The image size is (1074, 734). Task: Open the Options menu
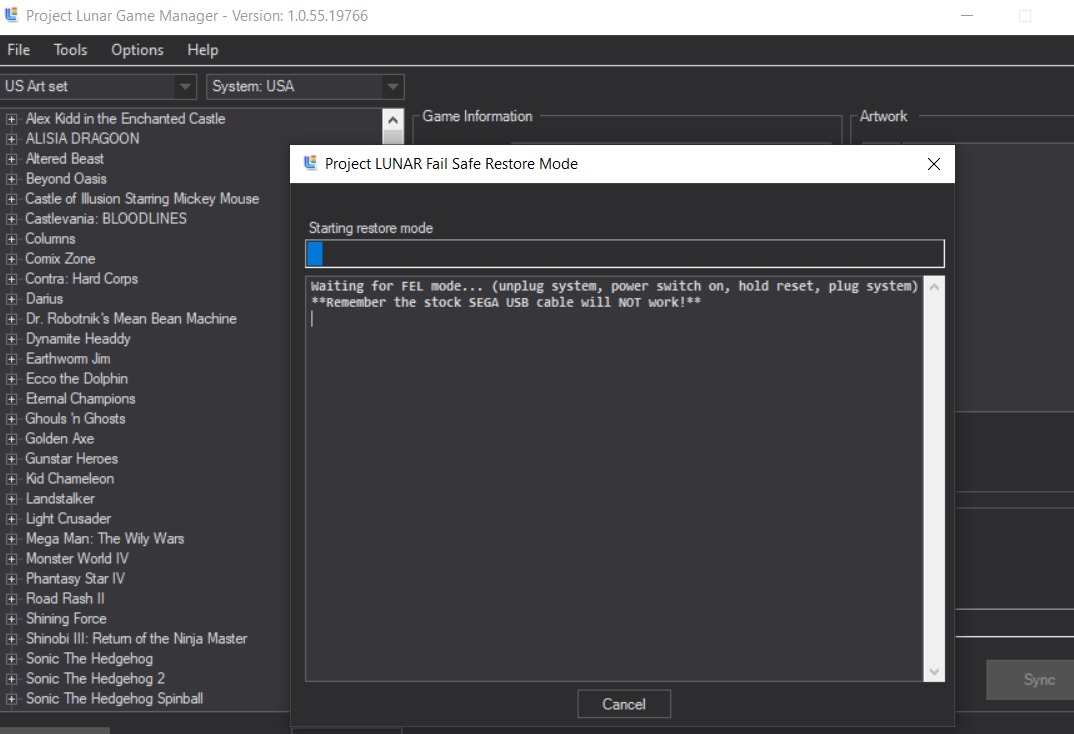[137, 50]
